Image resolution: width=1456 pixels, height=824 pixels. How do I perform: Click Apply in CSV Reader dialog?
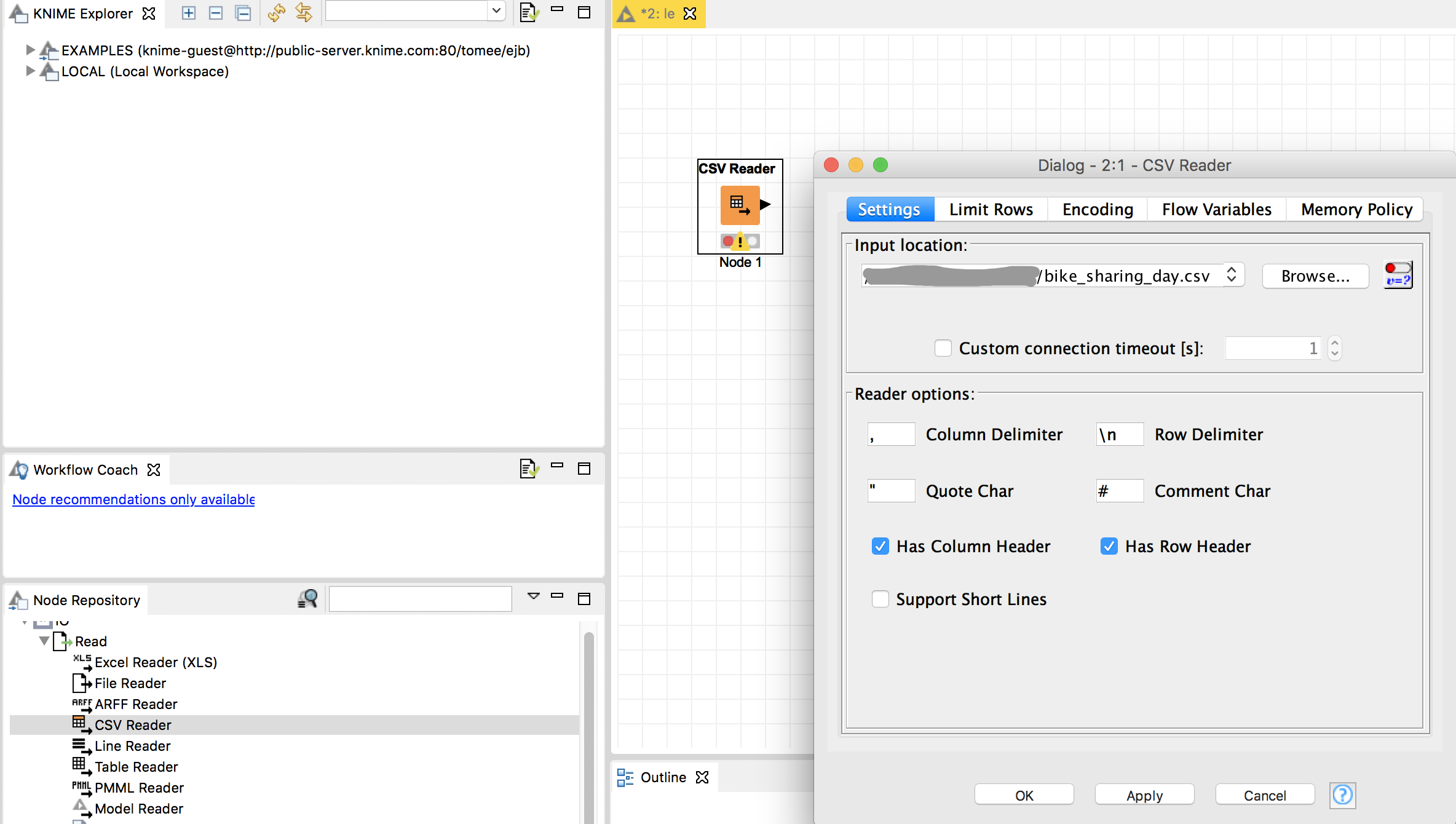pos(1145,795)
